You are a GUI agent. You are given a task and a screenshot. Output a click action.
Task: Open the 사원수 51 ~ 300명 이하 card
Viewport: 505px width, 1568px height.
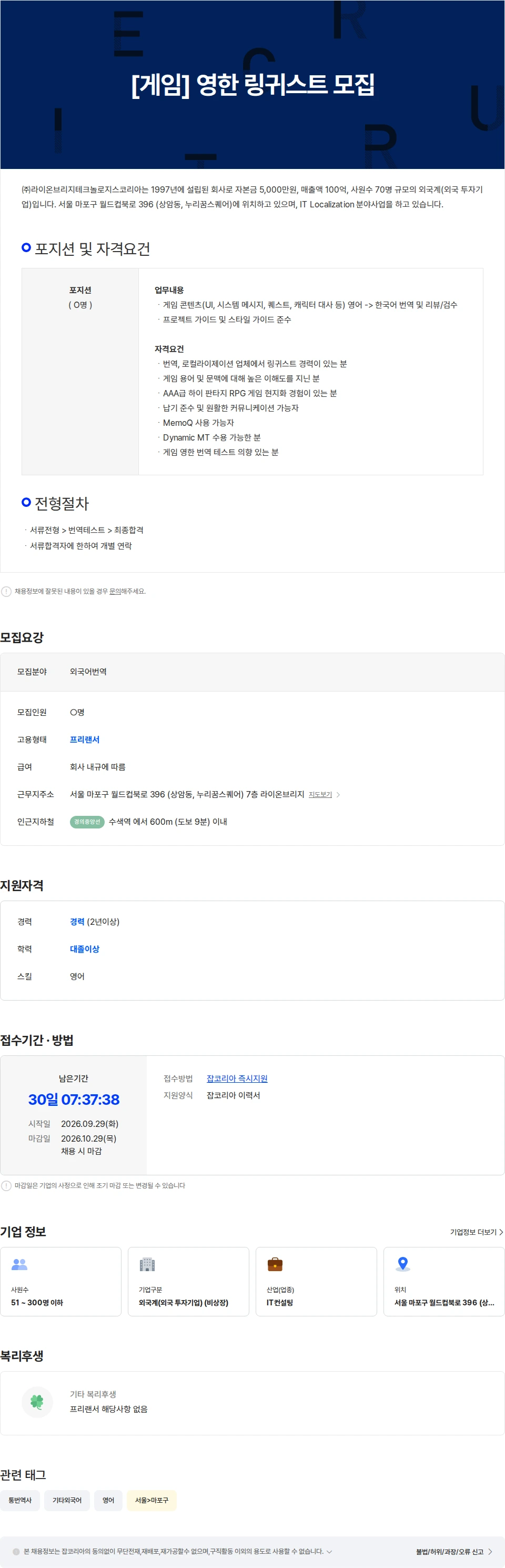(x=61, y=1281)
